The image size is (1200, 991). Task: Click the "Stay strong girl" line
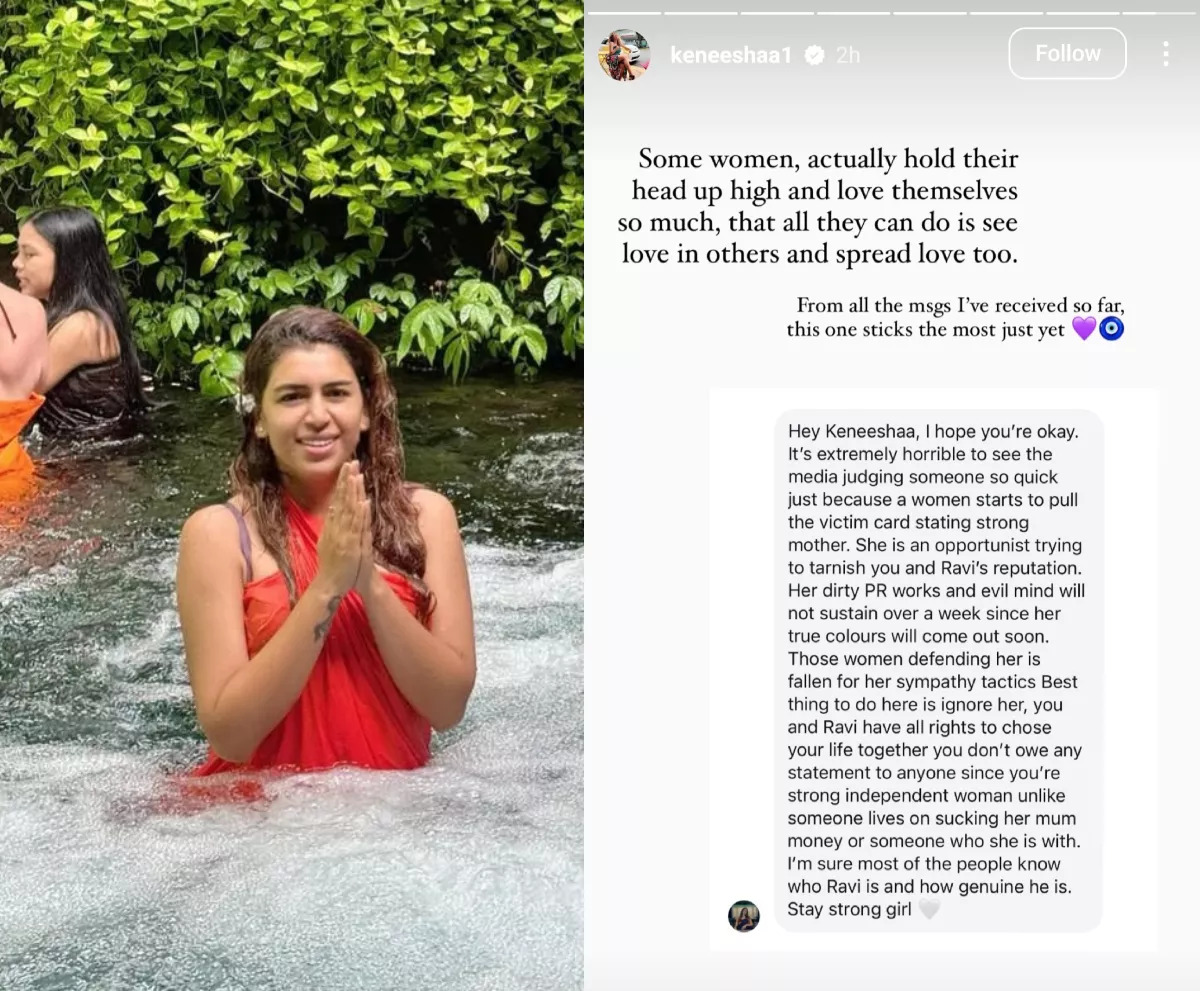pos(849,910)
